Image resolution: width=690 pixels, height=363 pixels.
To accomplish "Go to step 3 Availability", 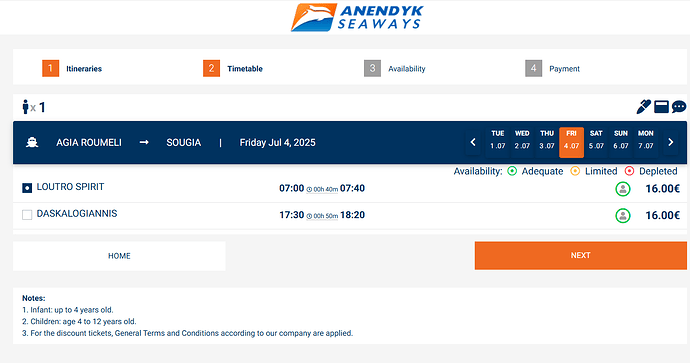I will [395, 69].
